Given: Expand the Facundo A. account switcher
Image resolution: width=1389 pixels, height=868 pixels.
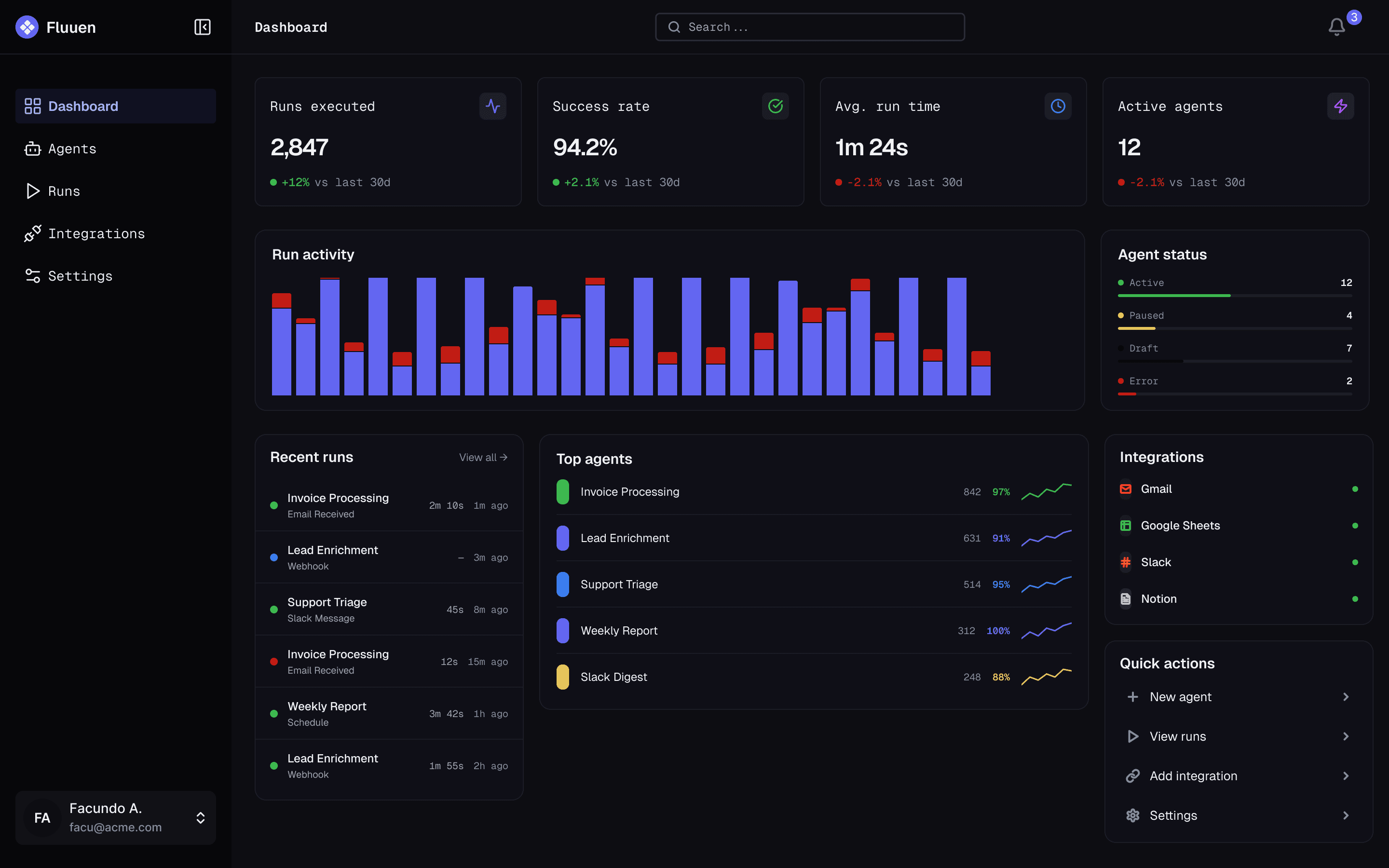Looking at the screenshot, I should click(x=200, y=818).
